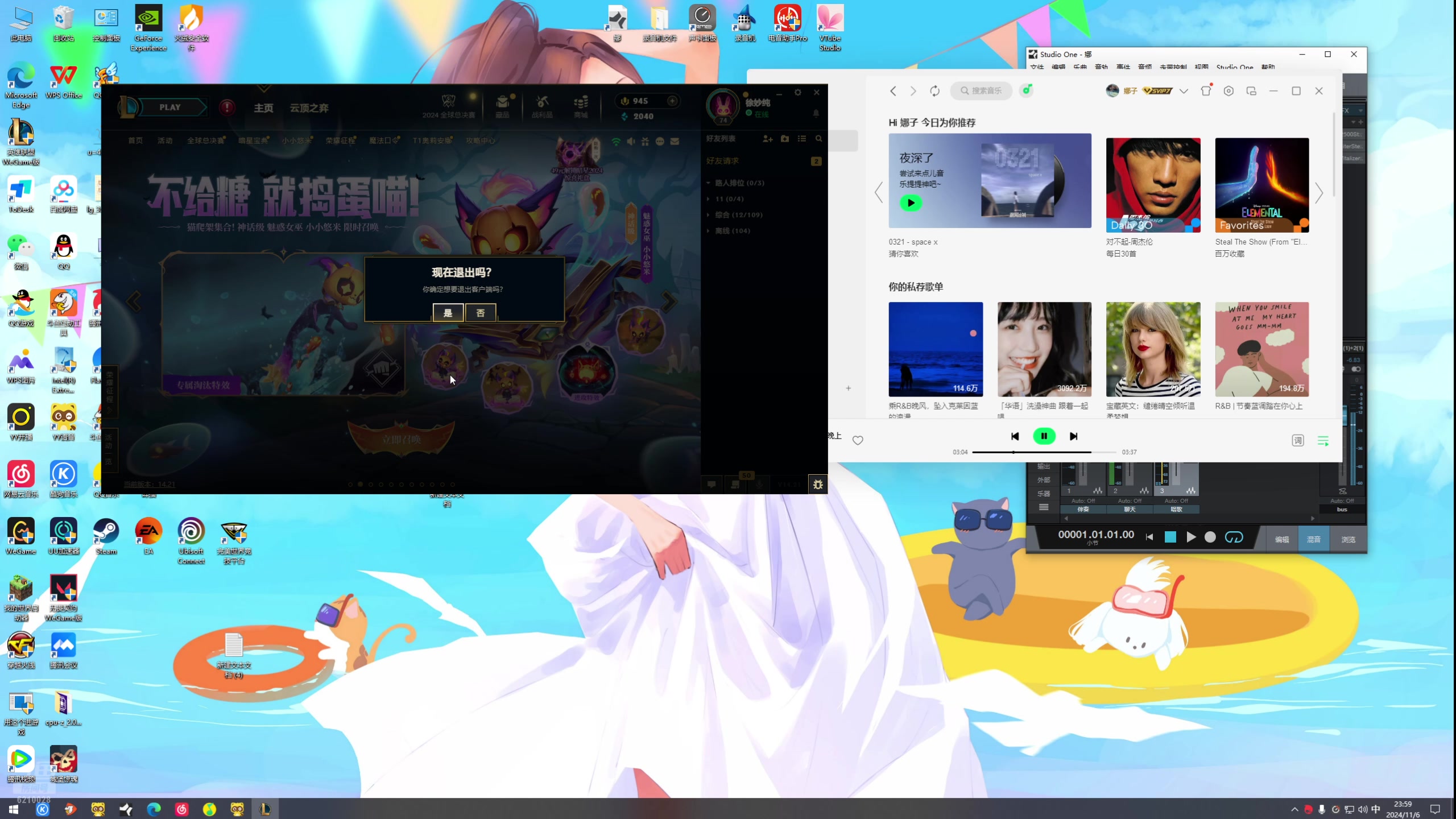Open the friends list view options icon
Screen dimensions: 1456x819
tap(802, 139)
